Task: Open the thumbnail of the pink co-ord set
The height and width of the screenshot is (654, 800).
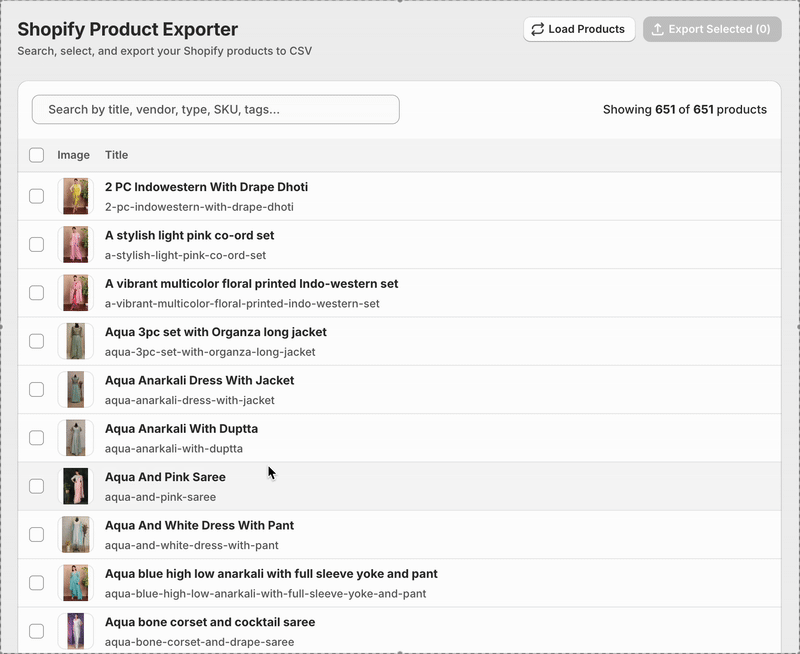Action: (x=76, y=243)
